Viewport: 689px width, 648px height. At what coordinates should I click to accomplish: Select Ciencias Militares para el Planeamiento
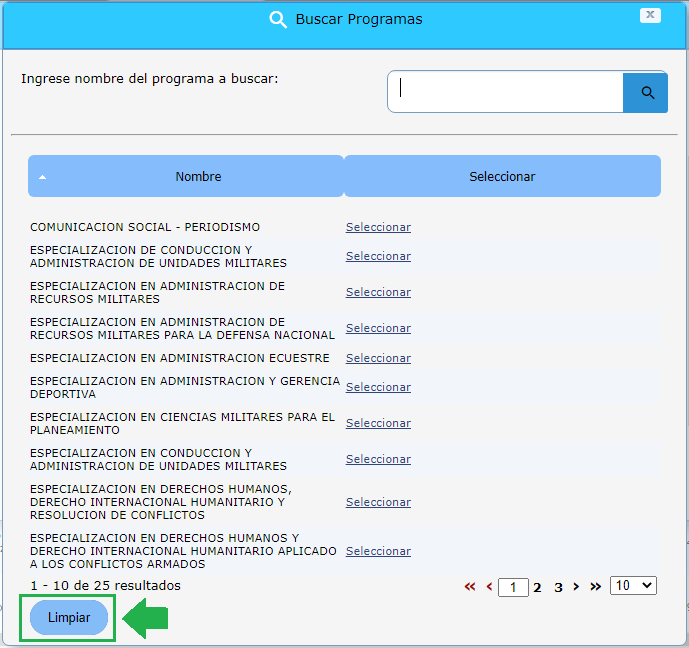(378, 423)
